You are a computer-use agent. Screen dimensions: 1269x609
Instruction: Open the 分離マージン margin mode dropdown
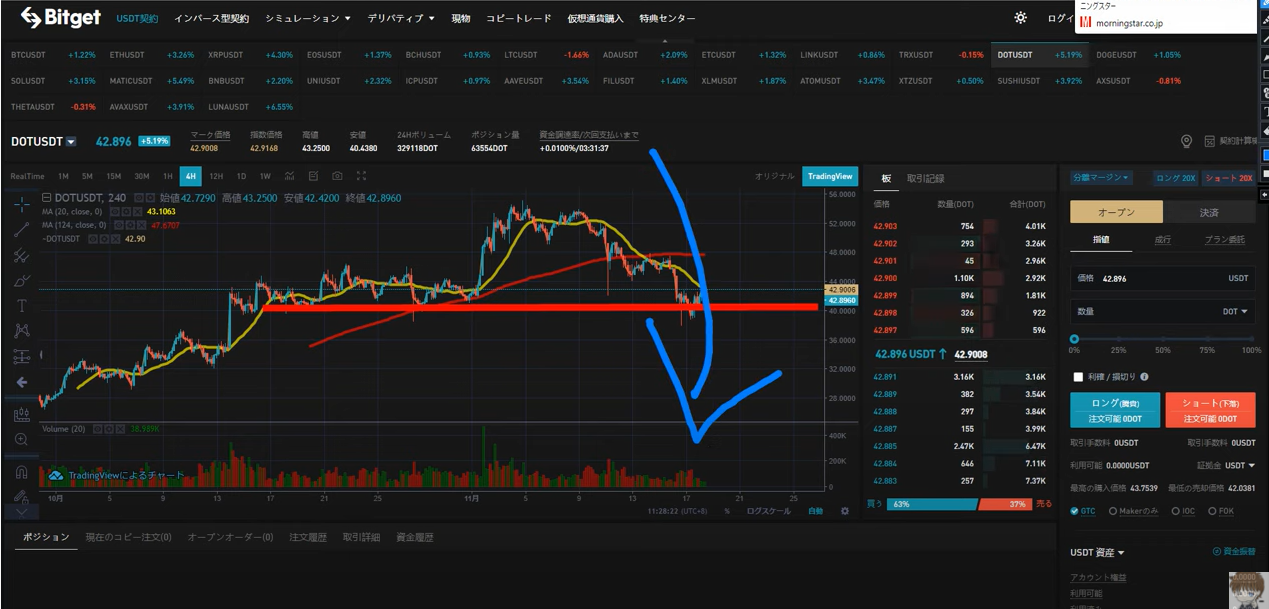coord(1101,177)
